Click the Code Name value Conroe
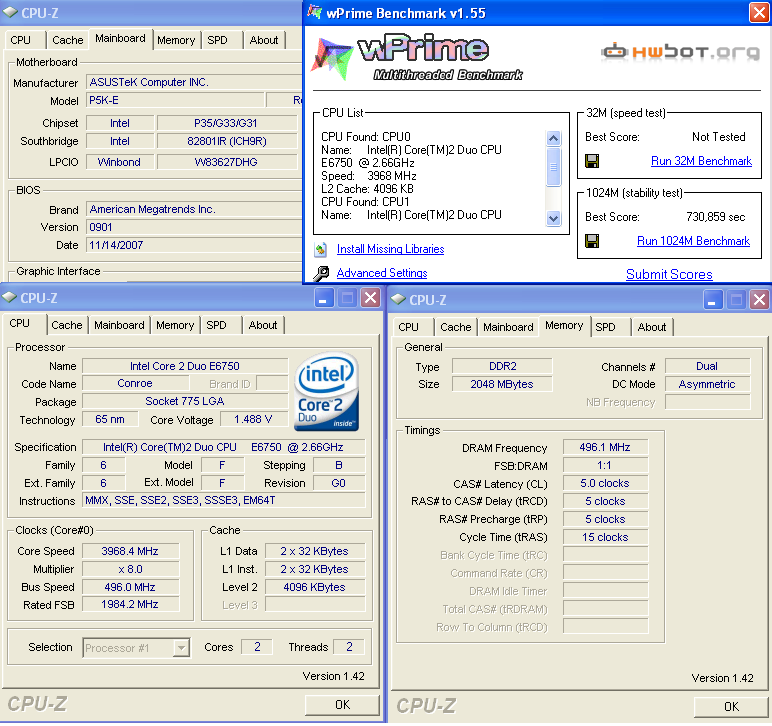 point(135,383)
